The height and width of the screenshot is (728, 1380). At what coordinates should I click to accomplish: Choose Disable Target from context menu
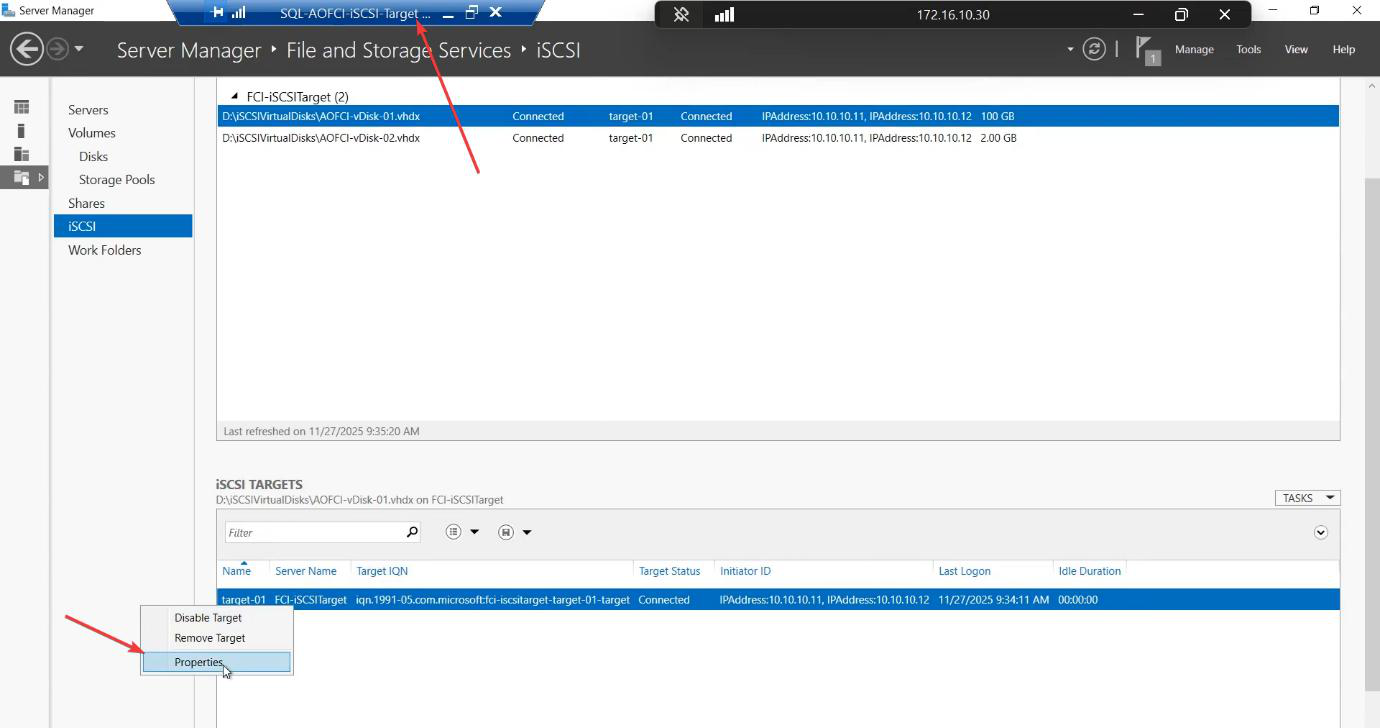(208, 618)
